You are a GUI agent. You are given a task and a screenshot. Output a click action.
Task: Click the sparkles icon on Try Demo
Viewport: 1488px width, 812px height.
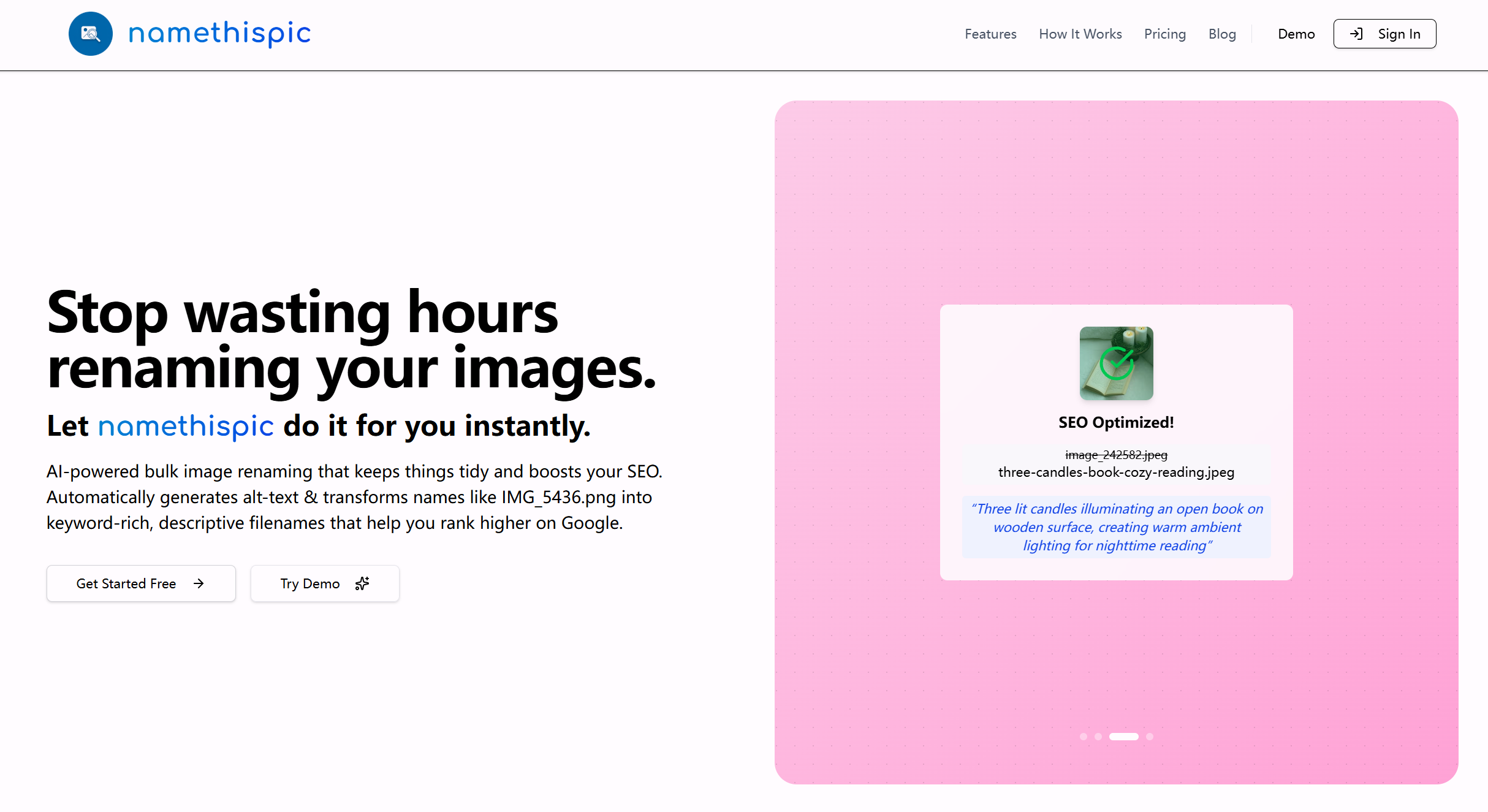(362, 583)
